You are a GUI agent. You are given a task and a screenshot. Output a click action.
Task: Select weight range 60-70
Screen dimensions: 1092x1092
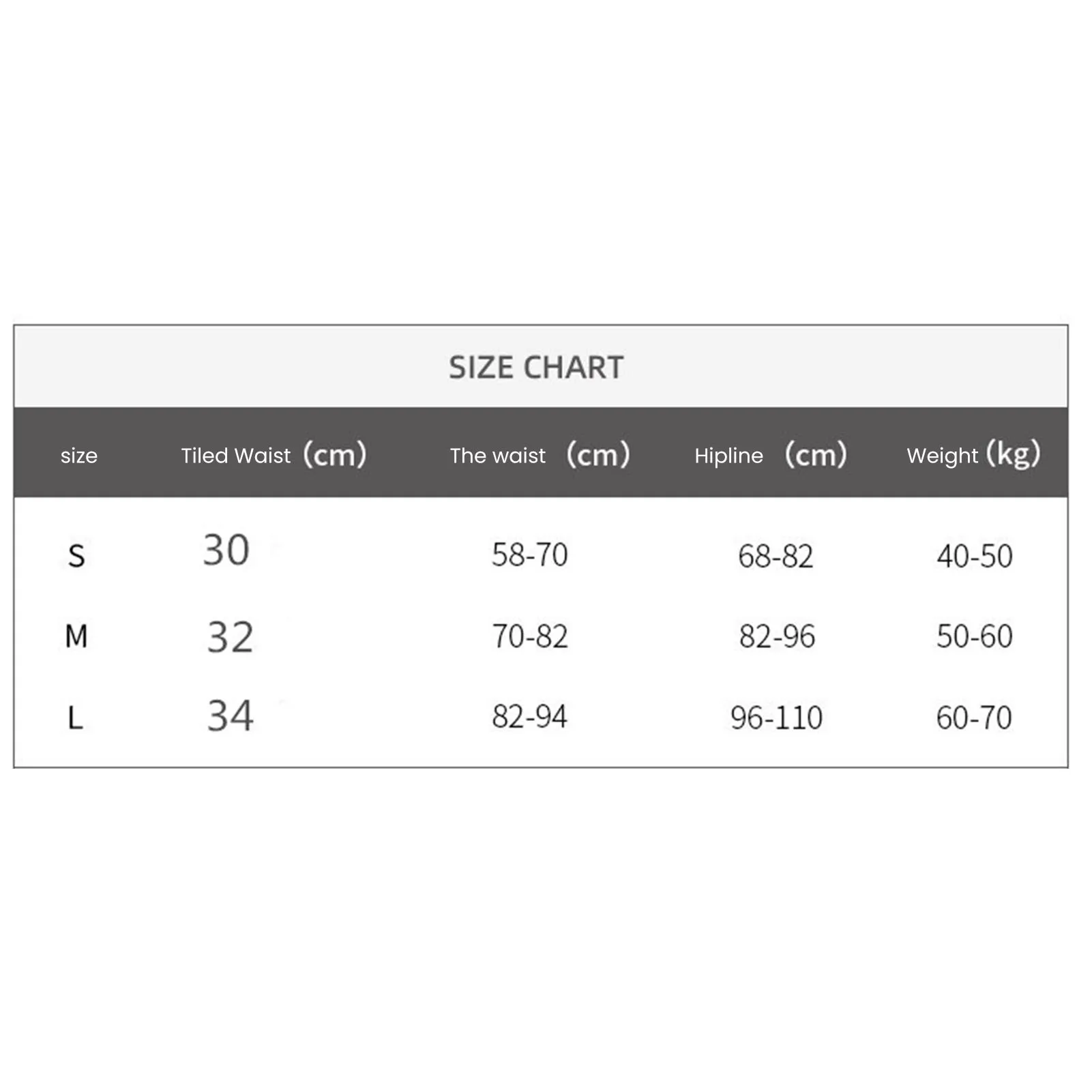point(973,718)
